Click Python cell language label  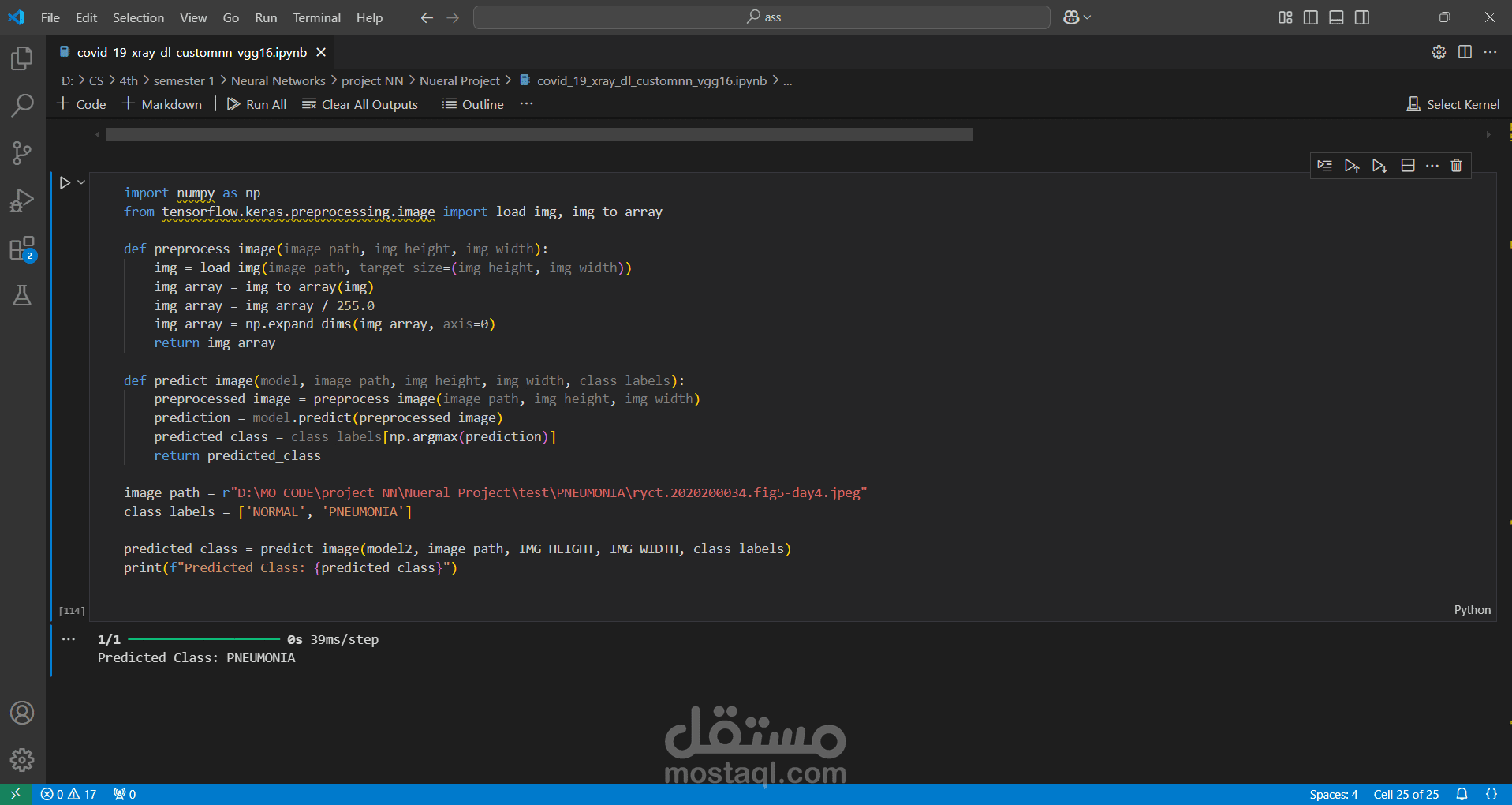click(x=1473, y=610)
